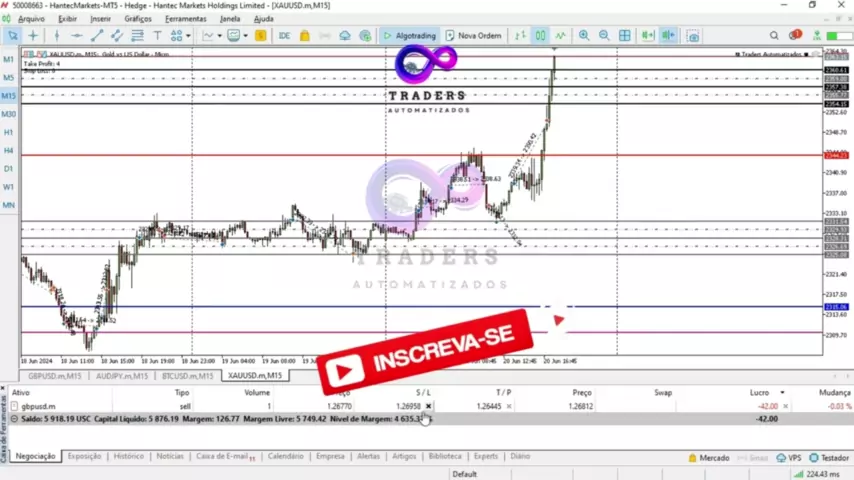854x480 pixels.
Task: Toggle the Algotrading button
Action: point(409,36)
